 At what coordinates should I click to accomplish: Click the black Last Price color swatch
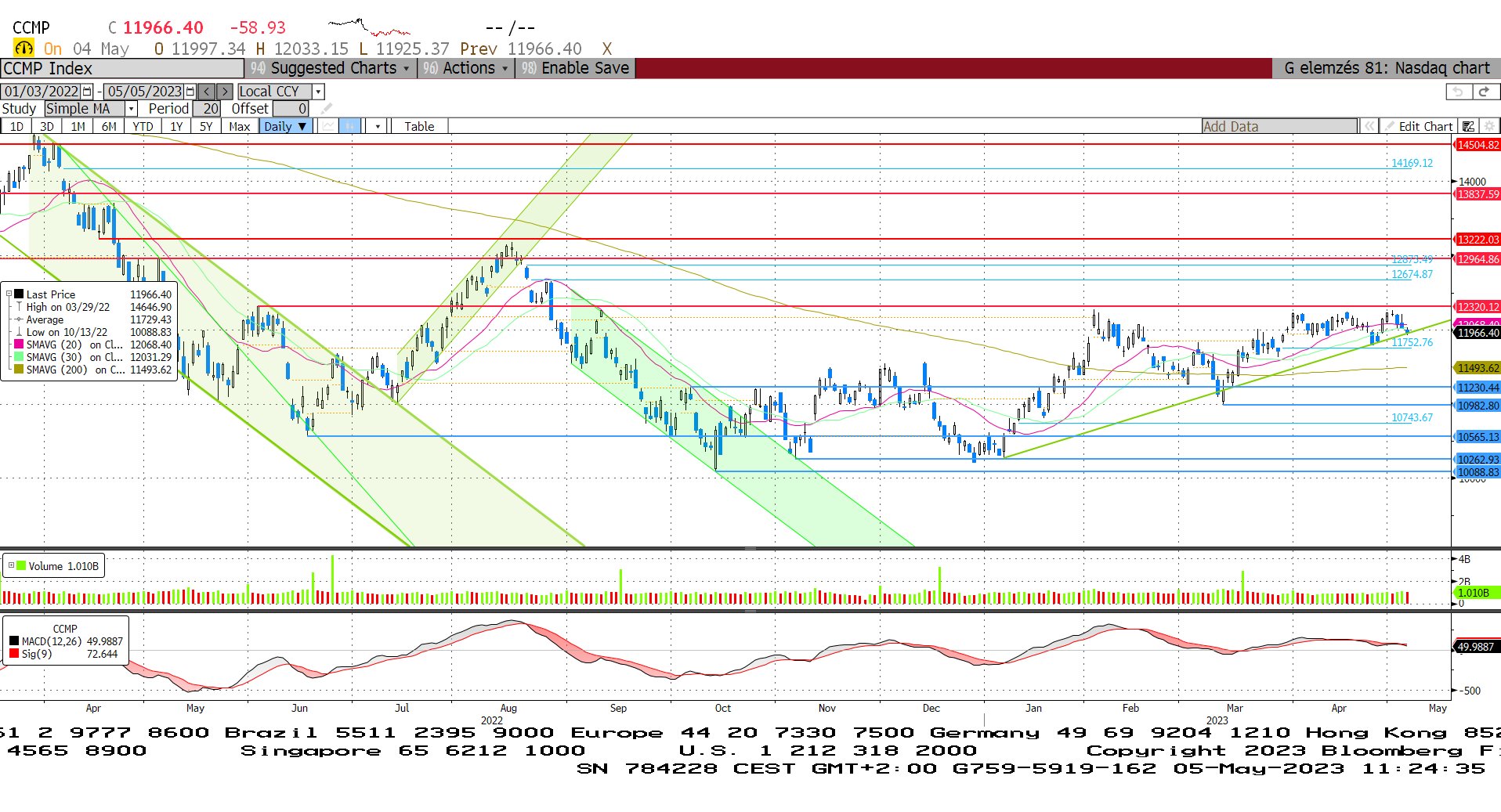(x=19, y=294)
